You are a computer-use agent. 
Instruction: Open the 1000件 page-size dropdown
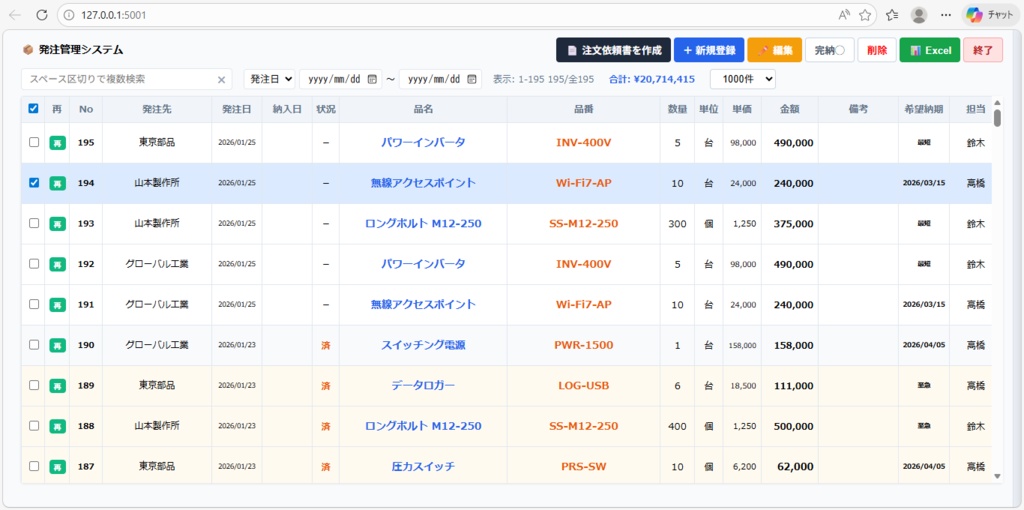(x=743, y=80)
